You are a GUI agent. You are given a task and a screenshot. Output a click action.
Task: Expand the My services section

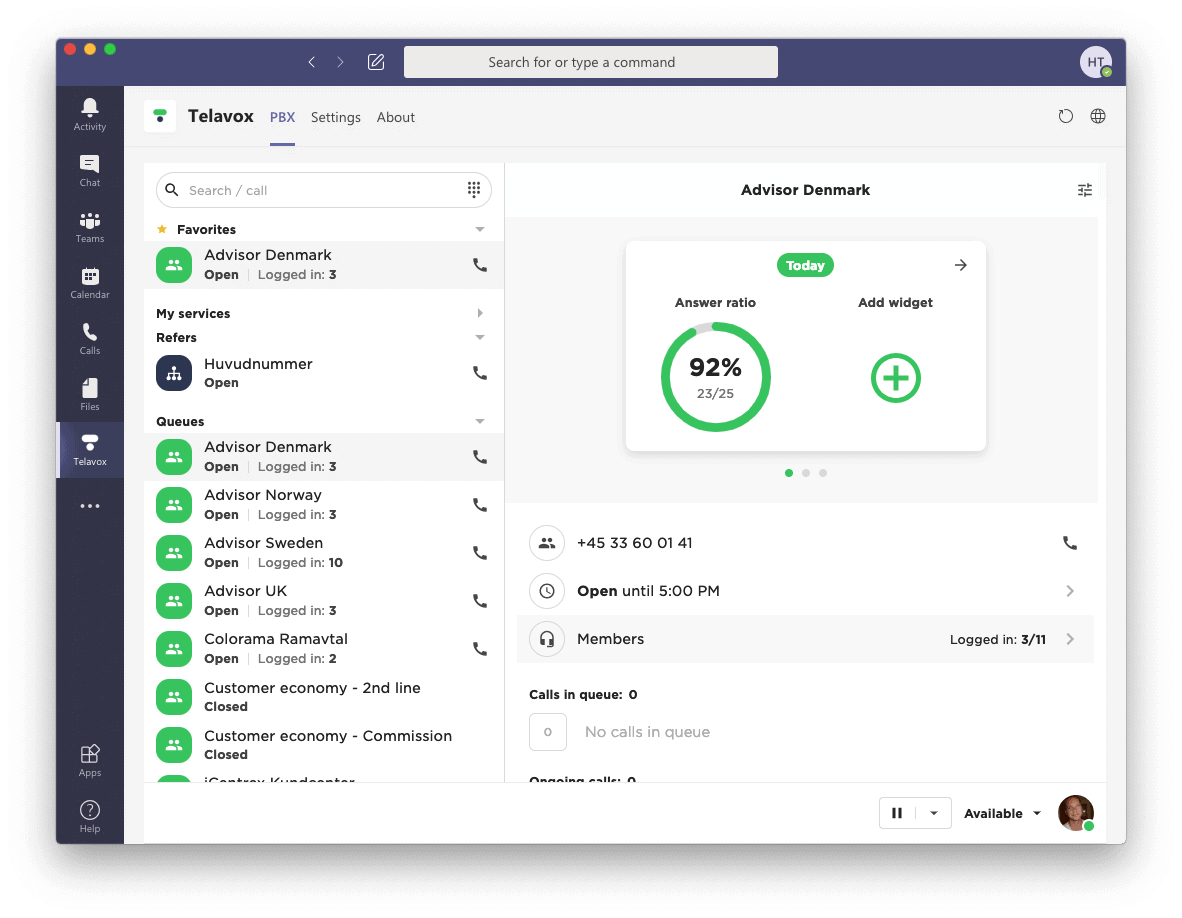[479, 313]
